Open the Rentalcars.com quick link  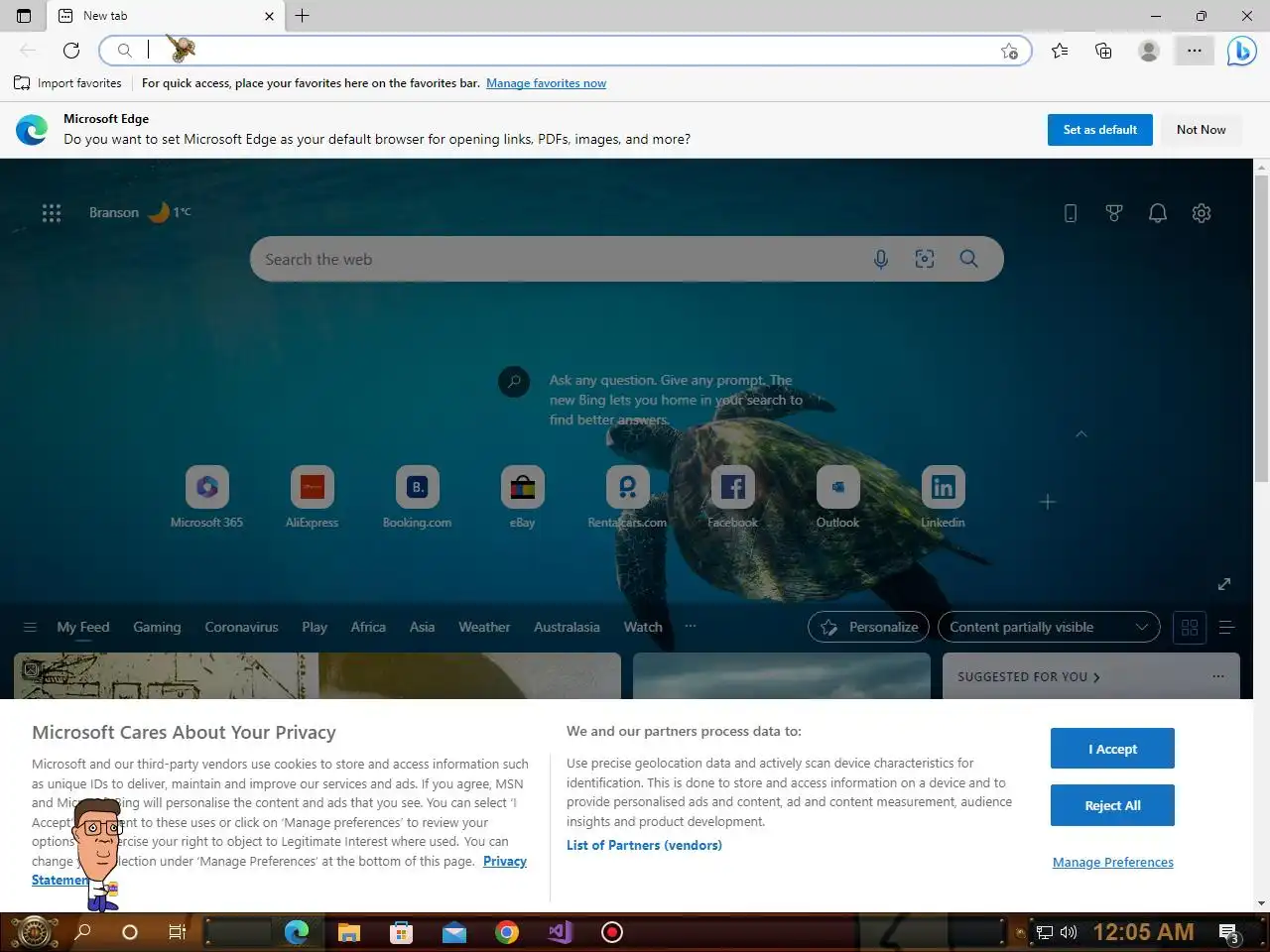tap(627, 497)
